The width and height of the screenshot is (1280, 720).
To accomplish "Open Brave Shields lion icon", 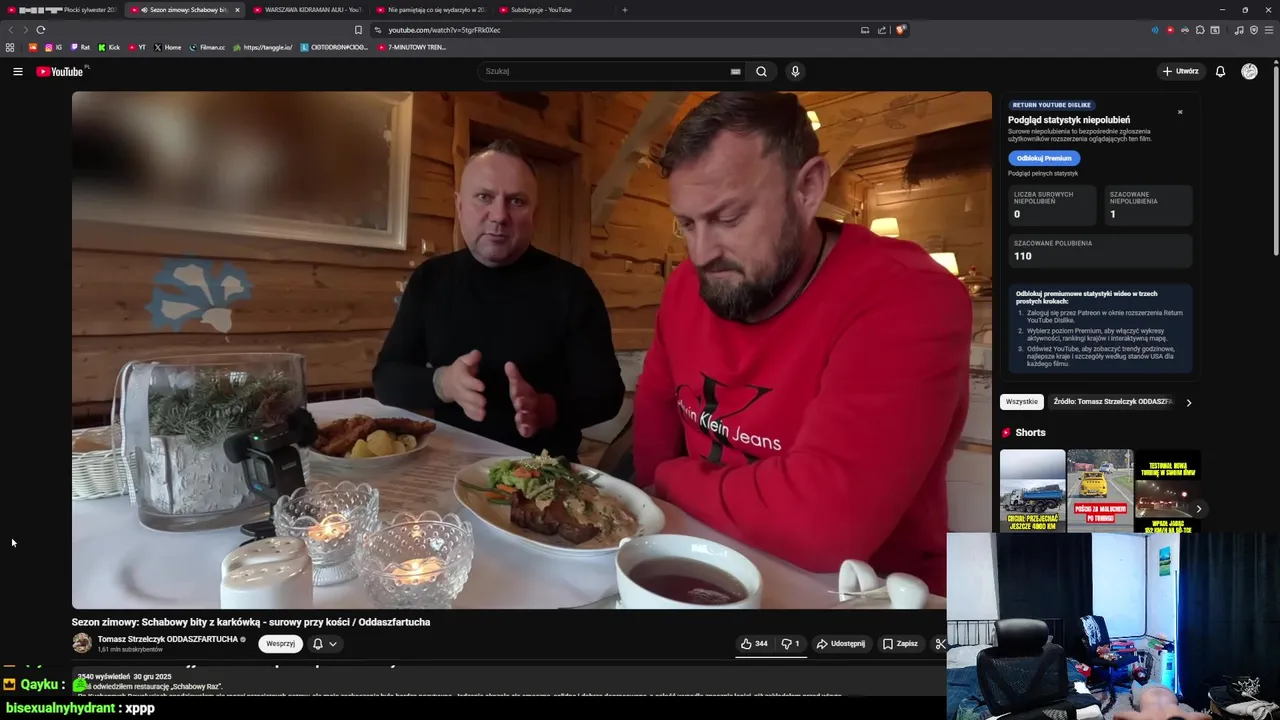I will coord(900,30).
